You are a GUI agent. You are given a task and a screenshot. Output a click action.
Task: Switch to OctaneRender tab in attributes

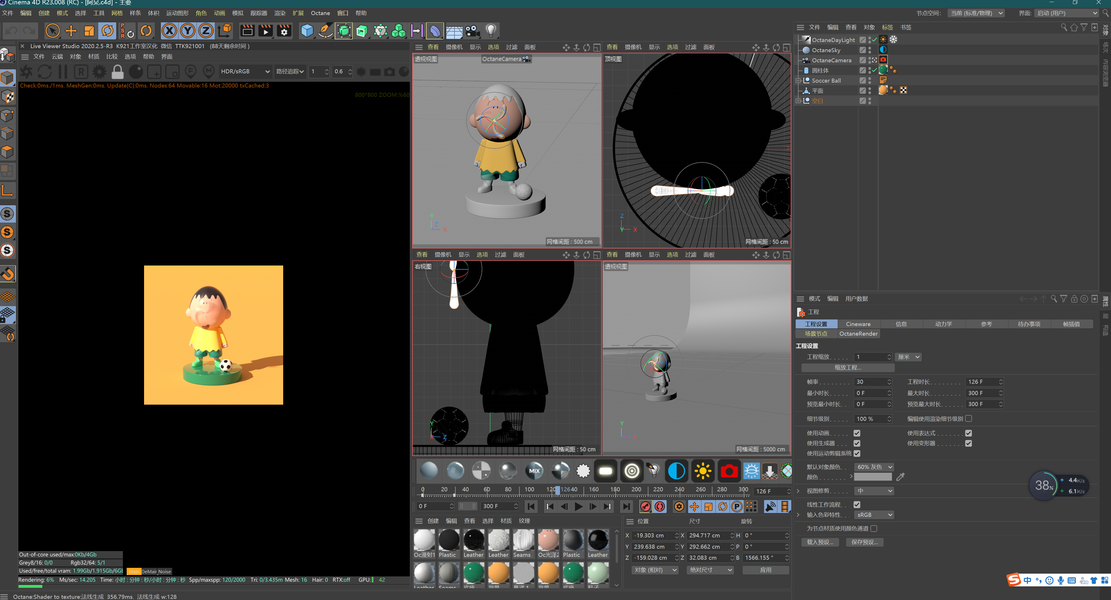click(x=858, y=334)
